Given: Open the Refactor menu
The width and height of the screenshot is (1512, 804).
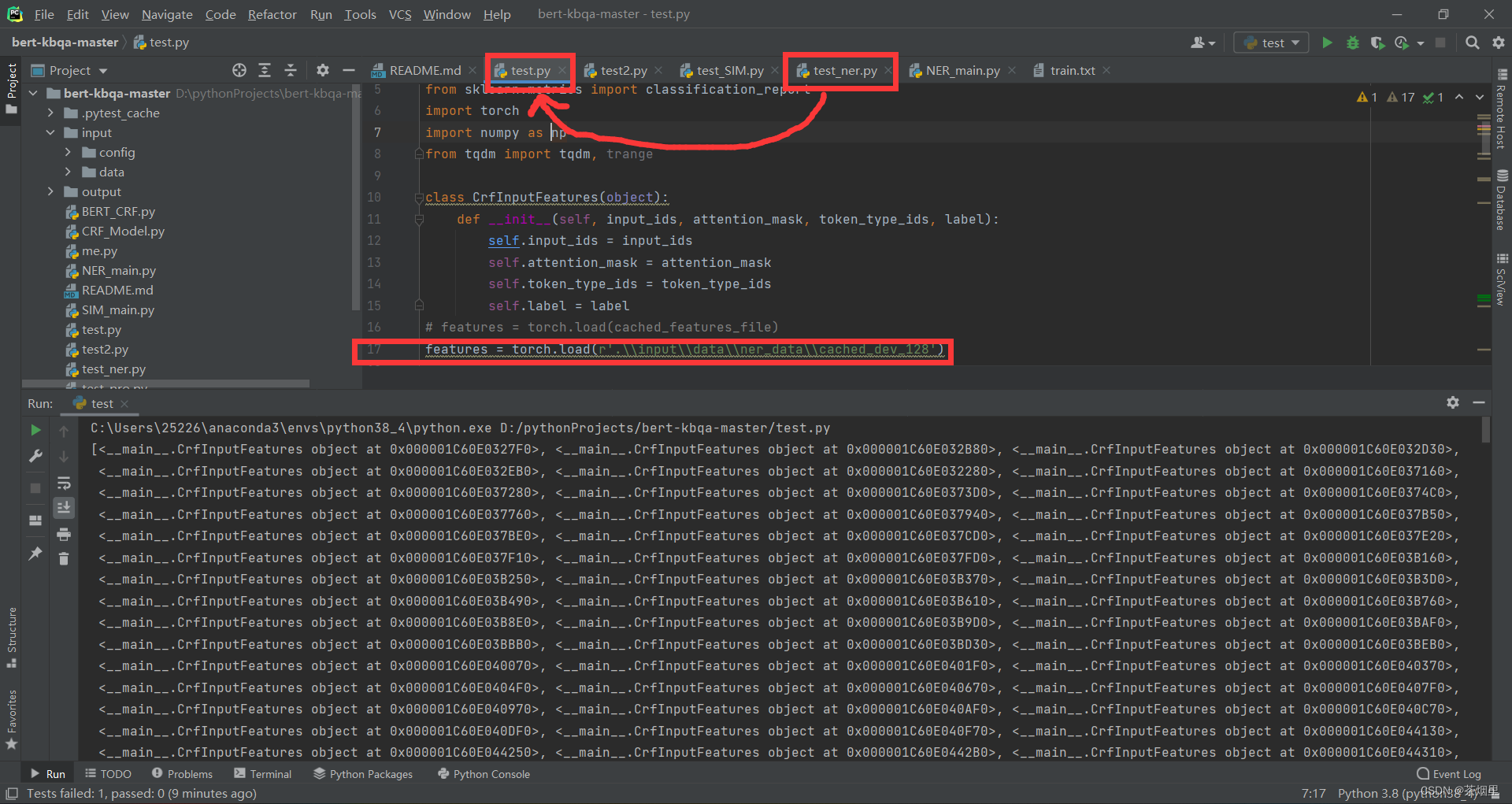Looking at the screenshot, I should [x=272, y=14].
